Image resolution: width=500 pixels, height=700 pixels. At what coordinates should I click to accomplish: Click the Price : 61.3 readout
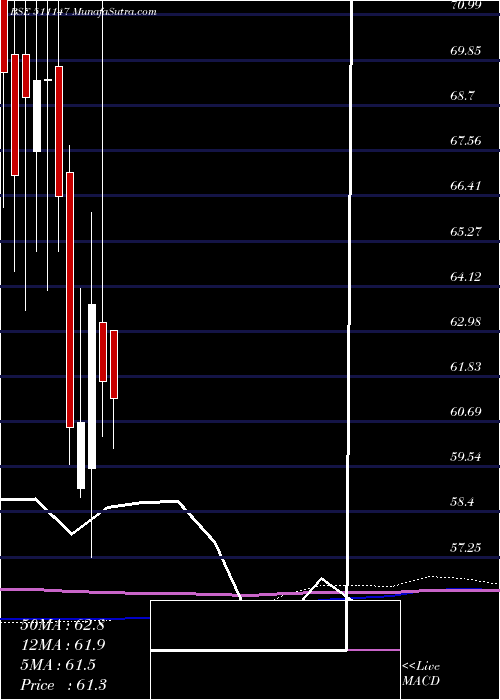coord(63,685)
